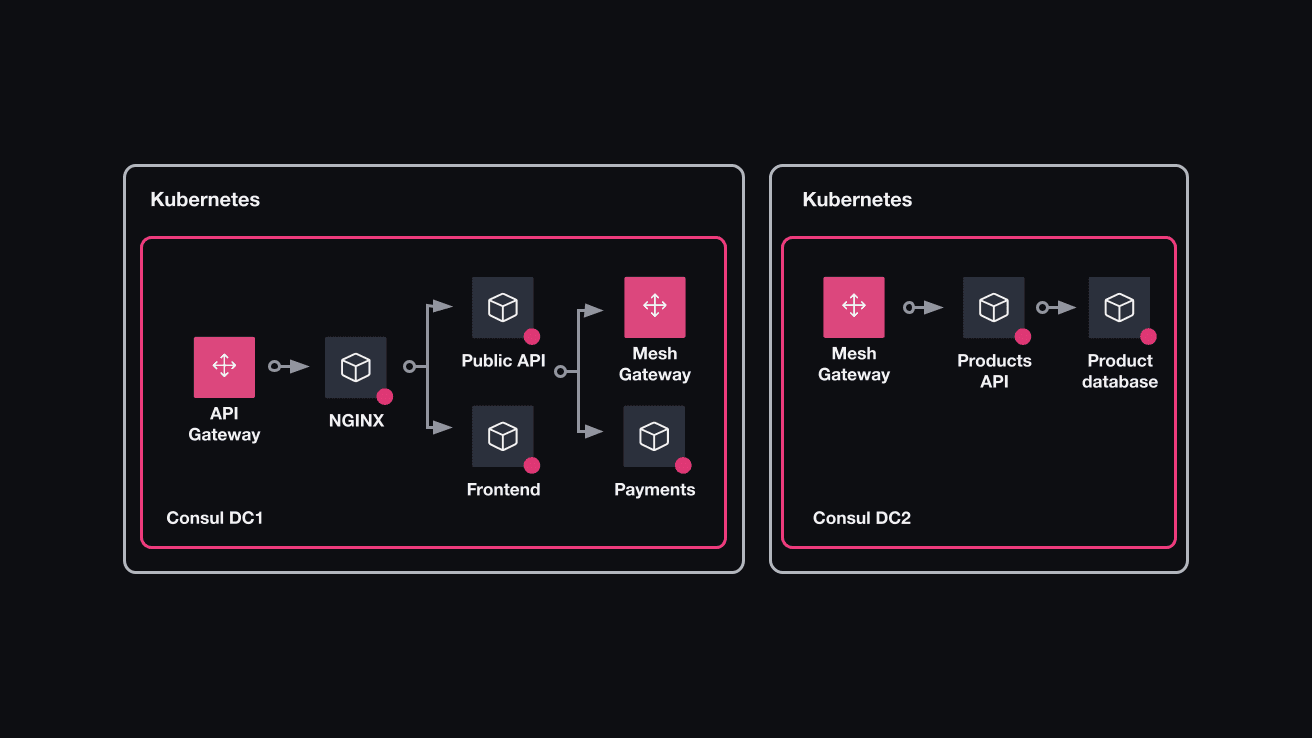Click the Mesh Gateway text label in DC2
Screen dimensions: 1312x738
pos(854,364)
